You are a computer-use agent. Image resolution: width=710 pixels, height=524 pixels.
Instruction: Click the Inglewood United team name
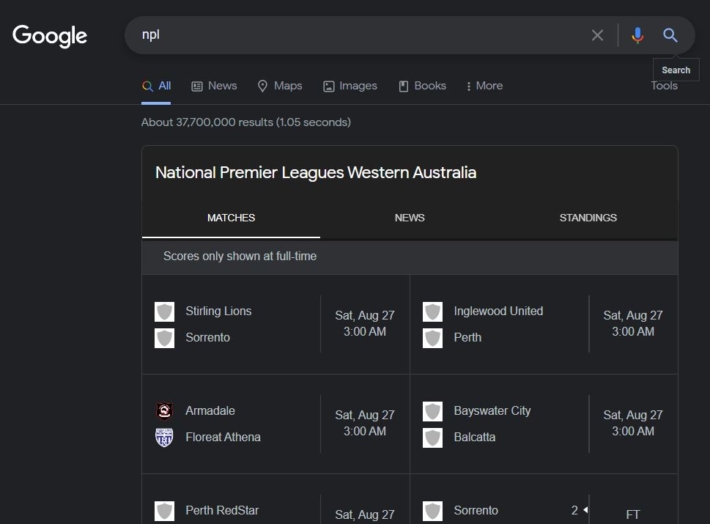point(498,311)
